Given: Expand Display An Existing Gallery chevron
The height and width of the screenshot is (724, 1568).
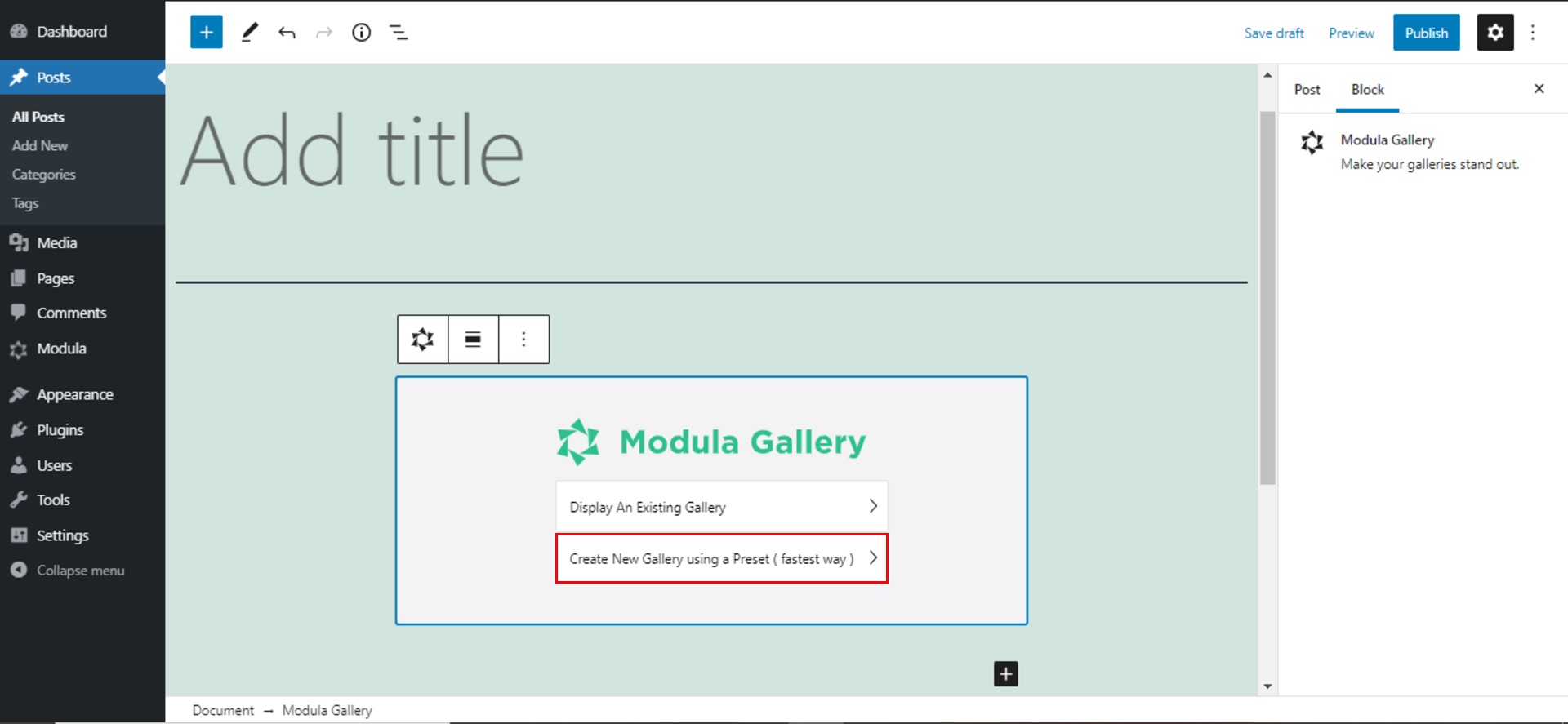Looking at the screenshot, I should (x=873, y=506).
